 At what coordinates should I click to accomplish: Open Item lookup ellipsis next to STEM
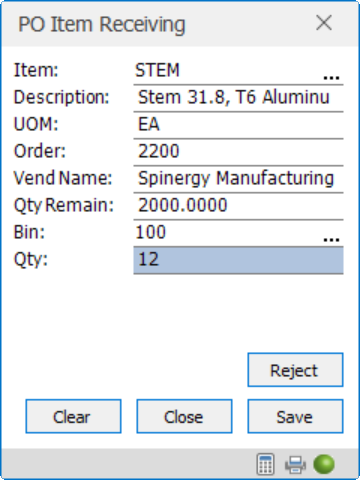coord(331,77)
